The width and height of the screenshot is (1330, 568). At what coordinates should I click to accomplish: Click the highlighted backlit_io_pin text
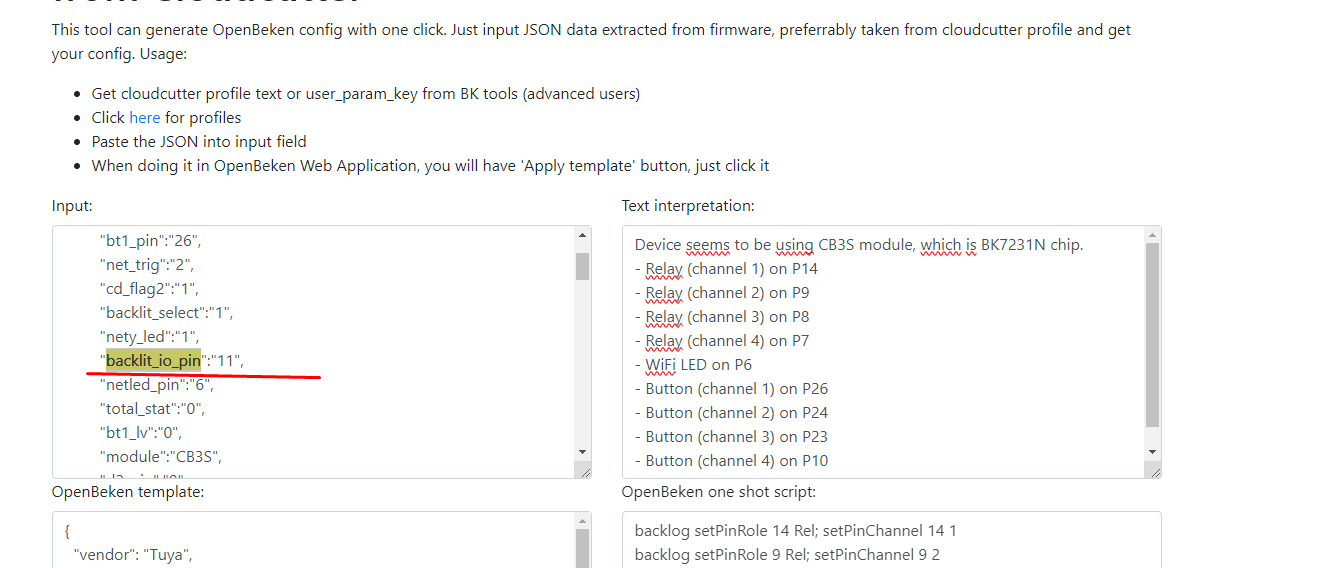click(153, 360)
